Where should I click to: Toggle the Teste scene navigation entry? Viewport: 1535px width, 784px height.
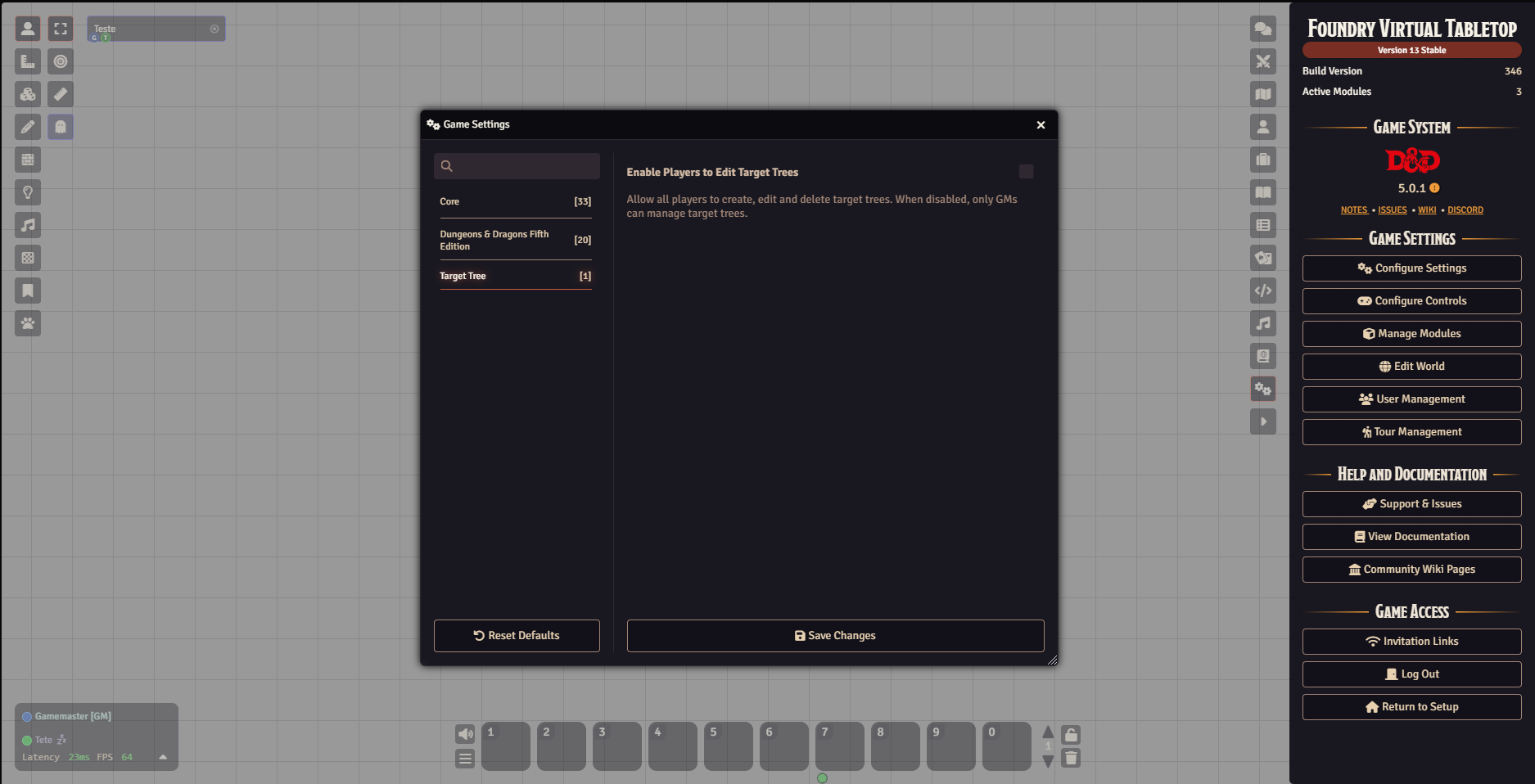[156, 29]
